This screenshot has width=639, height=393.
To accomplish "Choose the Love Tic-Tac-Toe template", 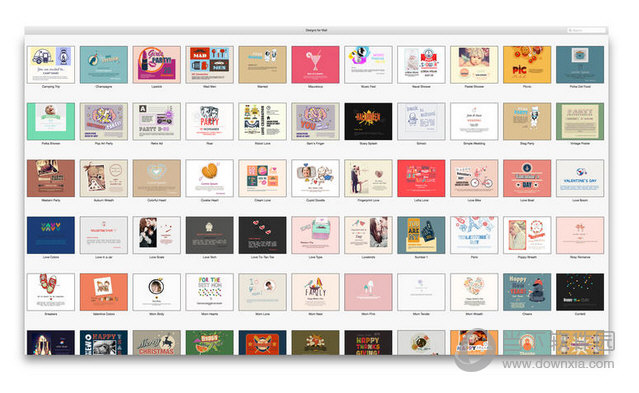I will pyautogui.click(x=262, y=235).
